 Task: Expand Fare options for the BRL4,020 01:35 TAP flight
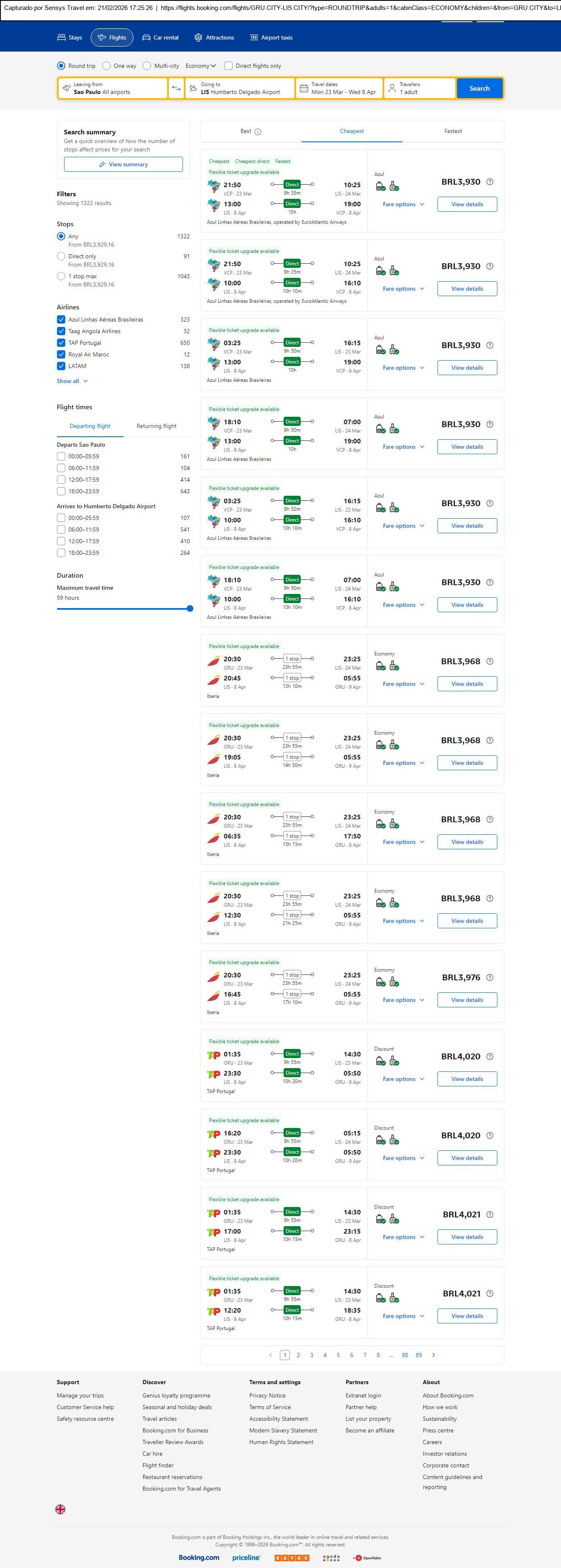(x=403, y=1079)
